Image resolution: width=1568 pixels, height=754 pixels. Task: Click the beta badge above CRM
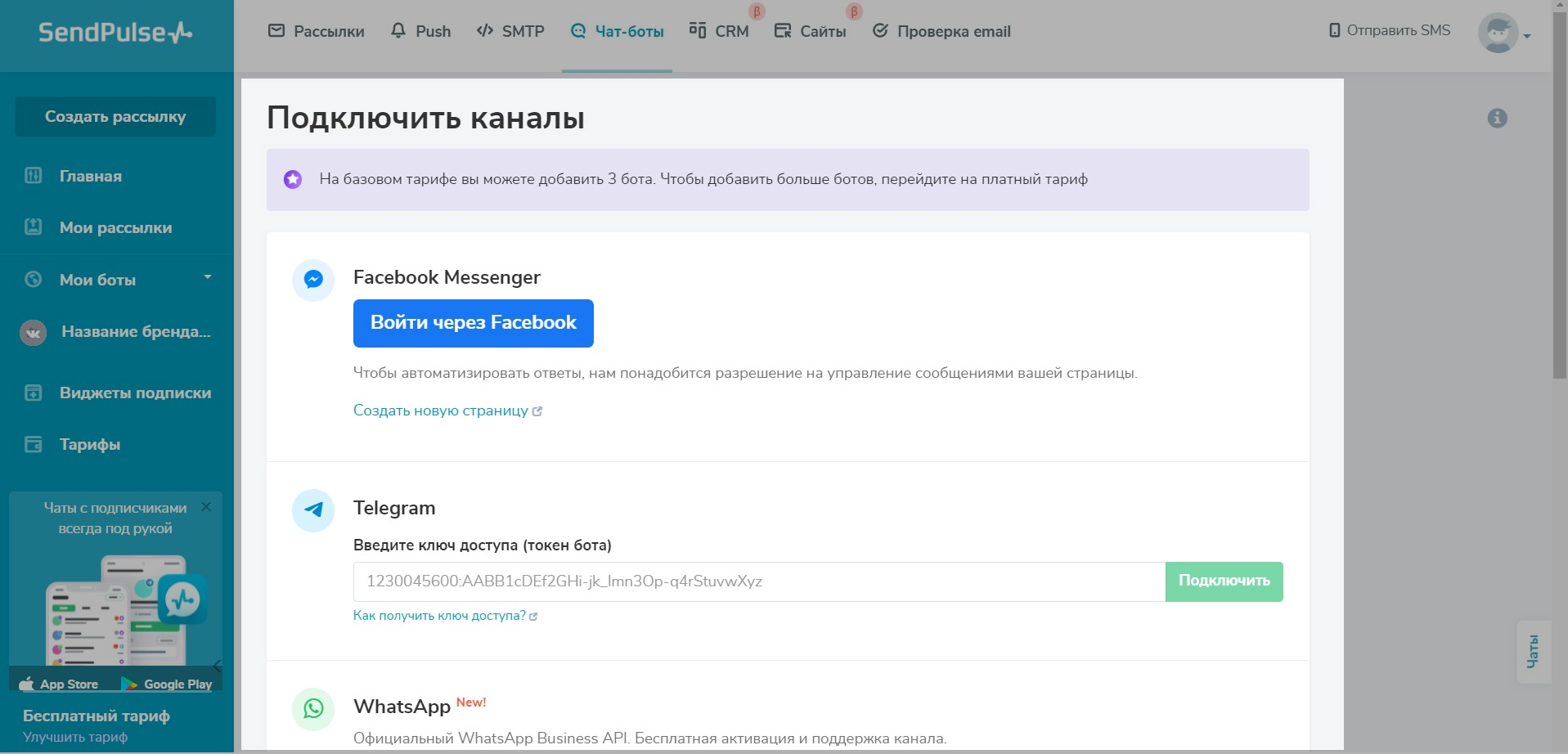pos(757,11)
